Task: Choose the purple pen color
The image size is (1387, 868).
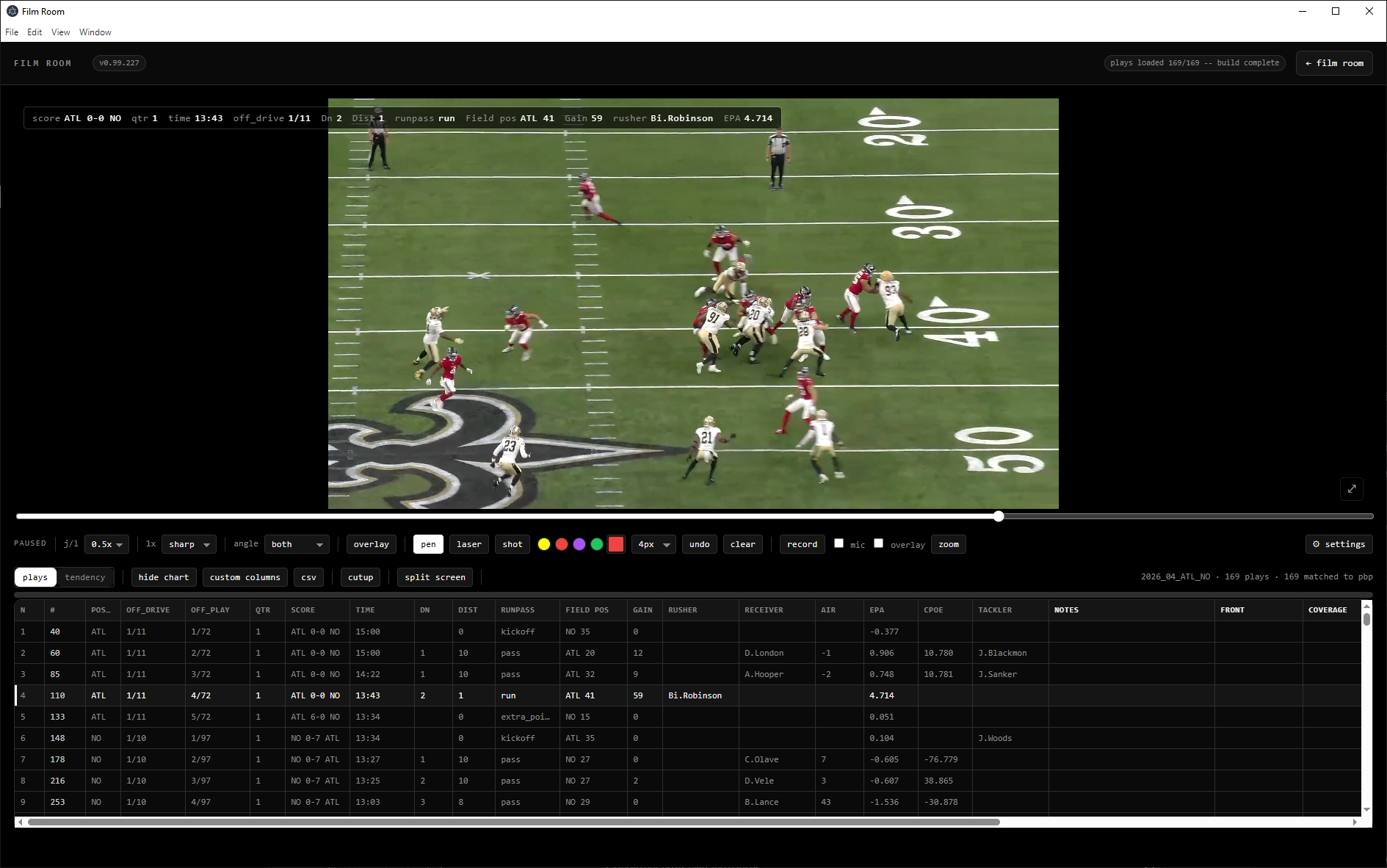Action: tap(579, 544)
